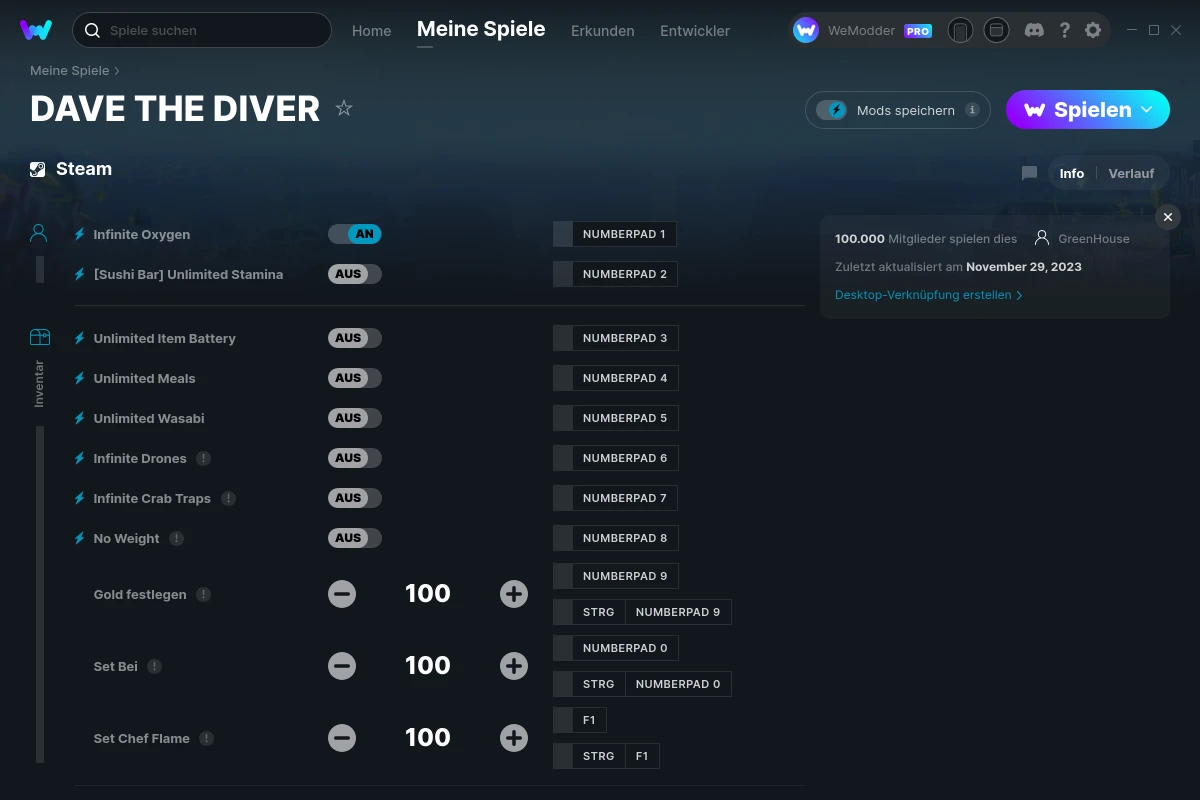Screen dimensions: 1200x800
Task: Decrease Set Chef Flame value
Action: [x=342, y=738]
